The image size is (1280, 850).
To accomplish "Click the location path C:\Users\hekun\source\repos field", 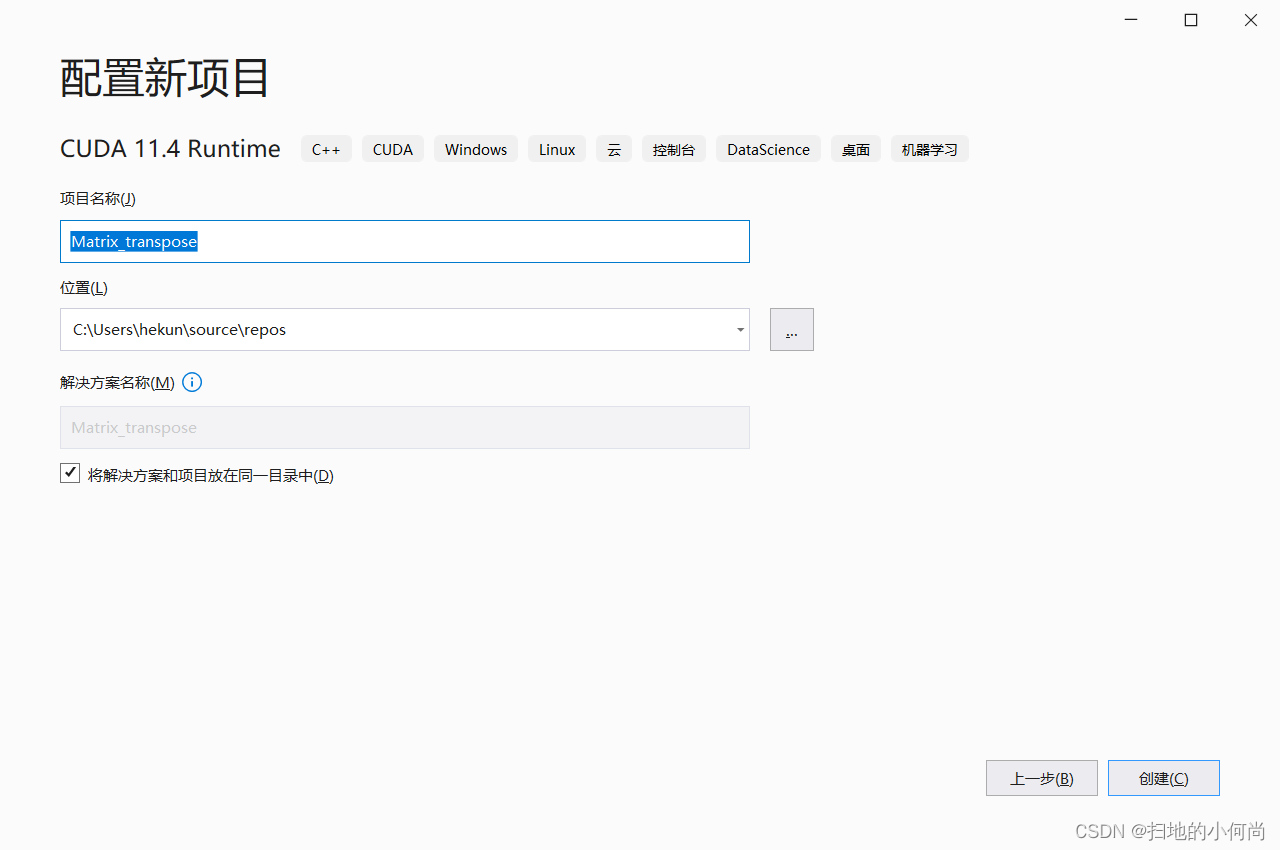I will pyautogui.click(x=405, y=329).
